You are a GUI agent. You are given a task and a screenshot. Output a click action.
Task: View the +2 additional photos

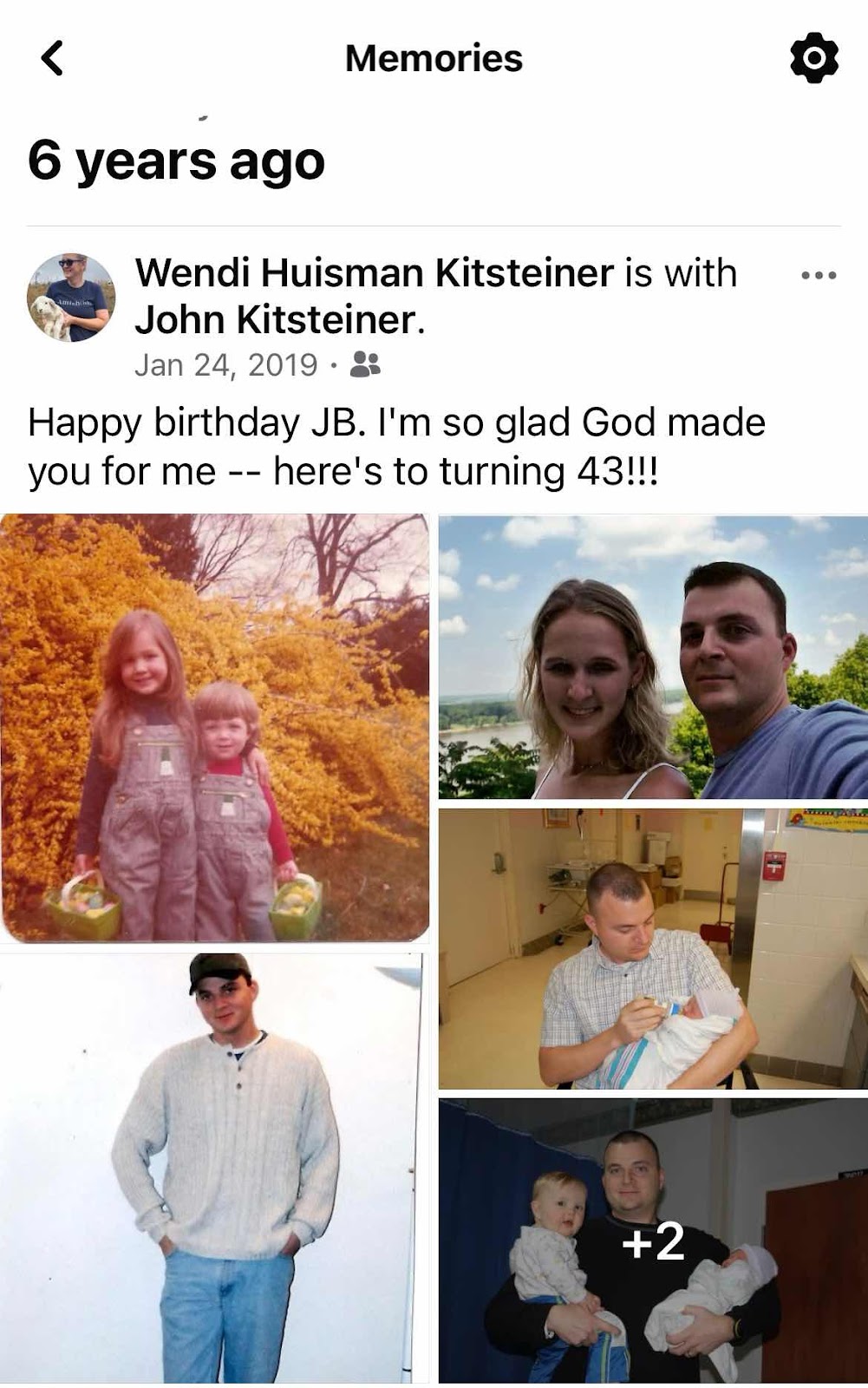click(653, 1241)
